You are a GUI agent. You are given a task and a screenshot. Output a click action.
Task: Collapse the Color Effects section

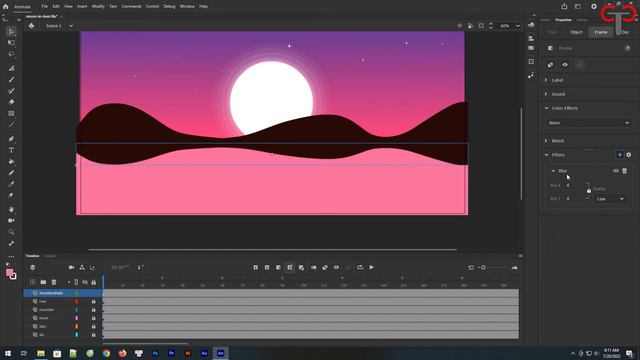pyautogui.click(x=546, y=108)
